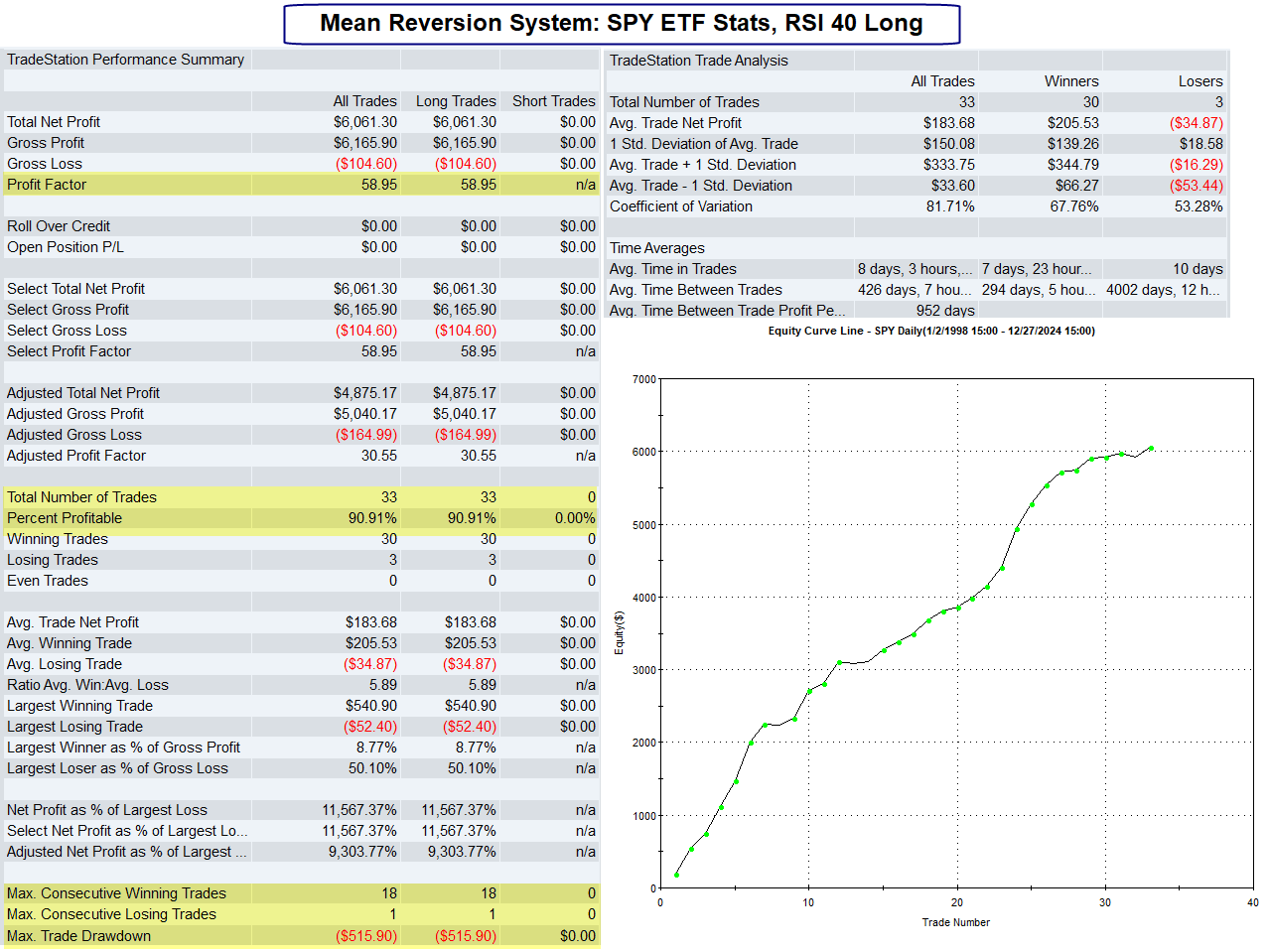1269x952 pixels.
Task: Select the Open Position P/L row label
Action: pos(66,247)
